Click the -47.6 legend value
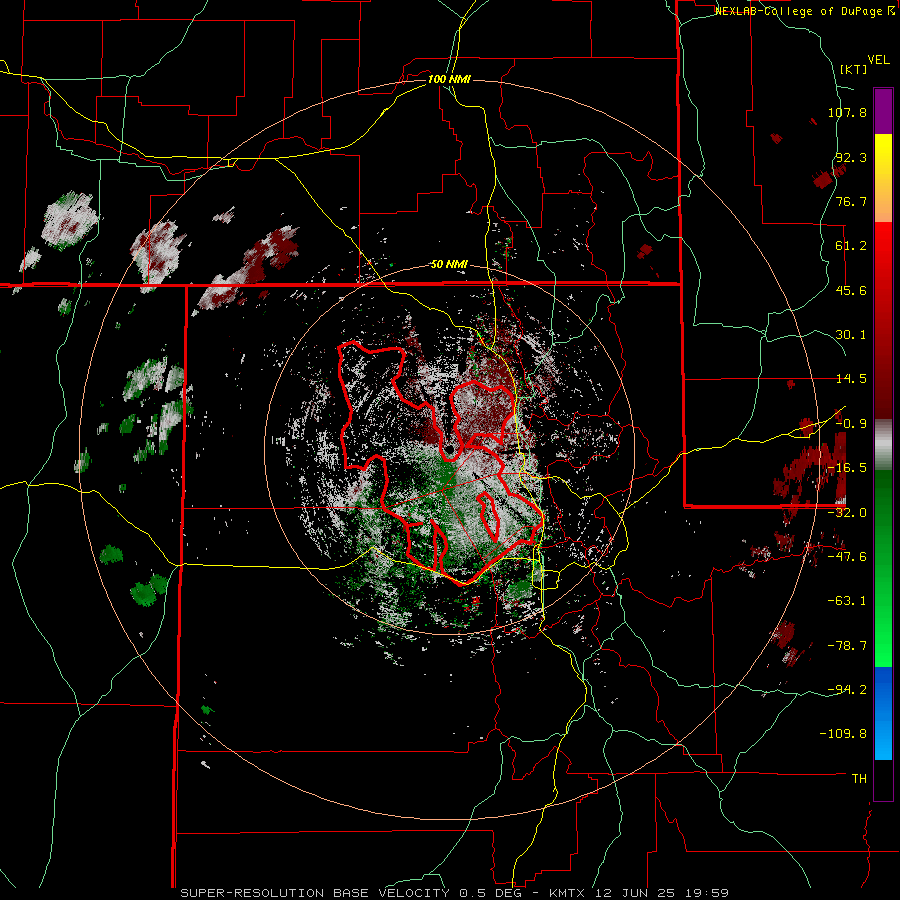The height and width of the screenshot is (900, 900). [x=847, y=557]
